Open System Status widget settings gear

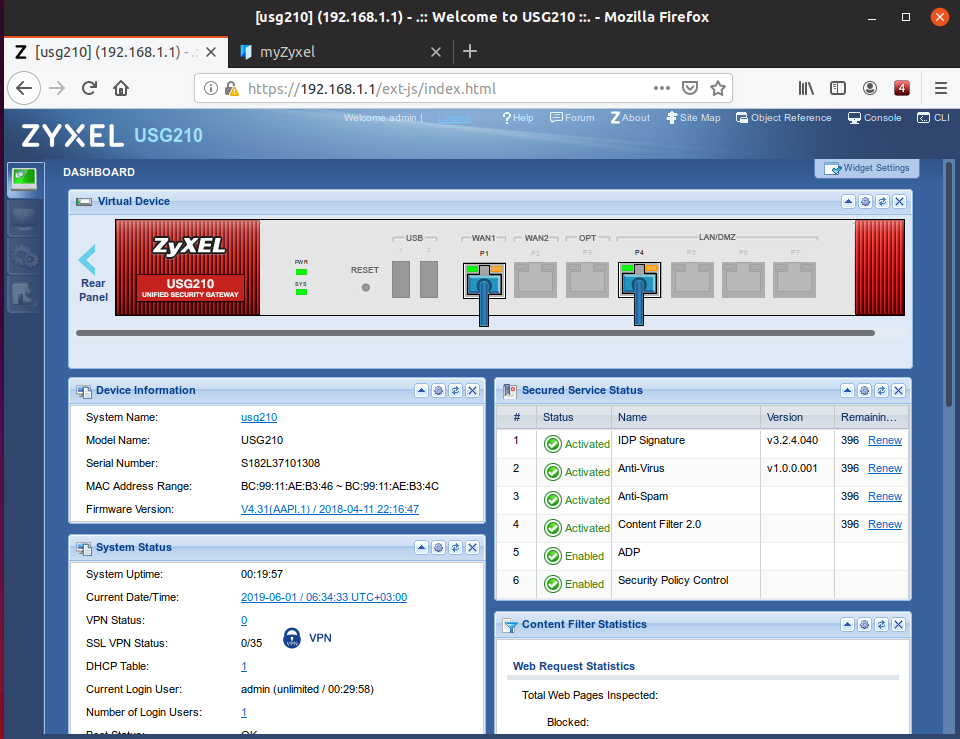point(438,547)
